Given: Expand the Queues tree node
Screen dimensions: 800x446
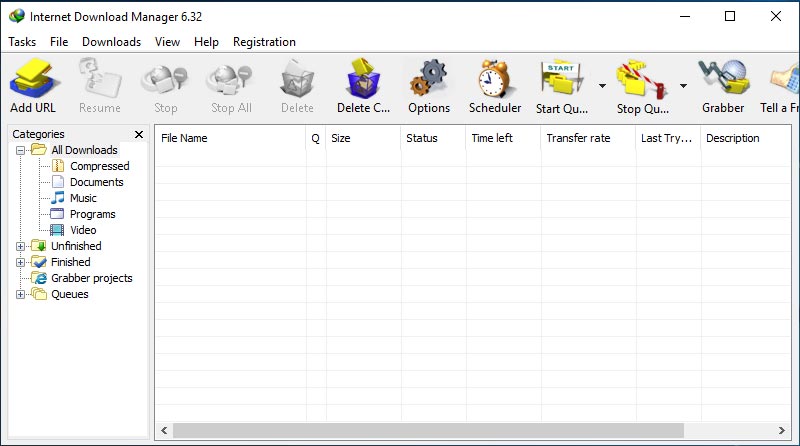Looking at the screenshot, I should click(21, 294).
